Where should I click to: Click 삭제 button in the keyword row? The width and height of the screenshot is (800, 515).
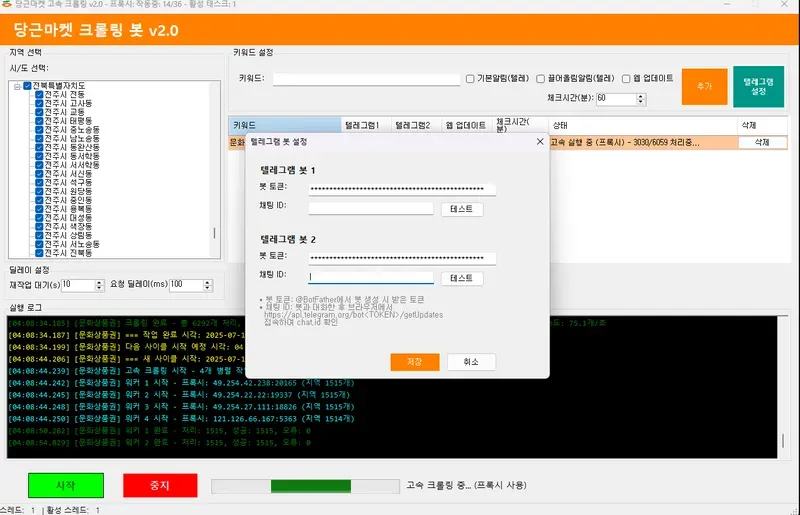coord(762,142)
